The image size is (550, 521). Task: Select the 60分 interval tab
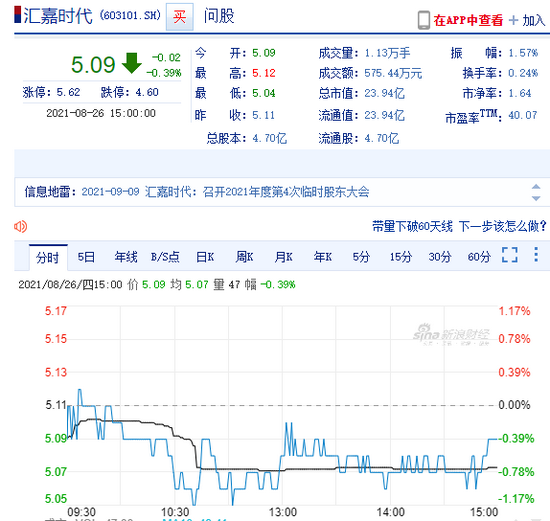pyautogui.click(x=479, y=257)
